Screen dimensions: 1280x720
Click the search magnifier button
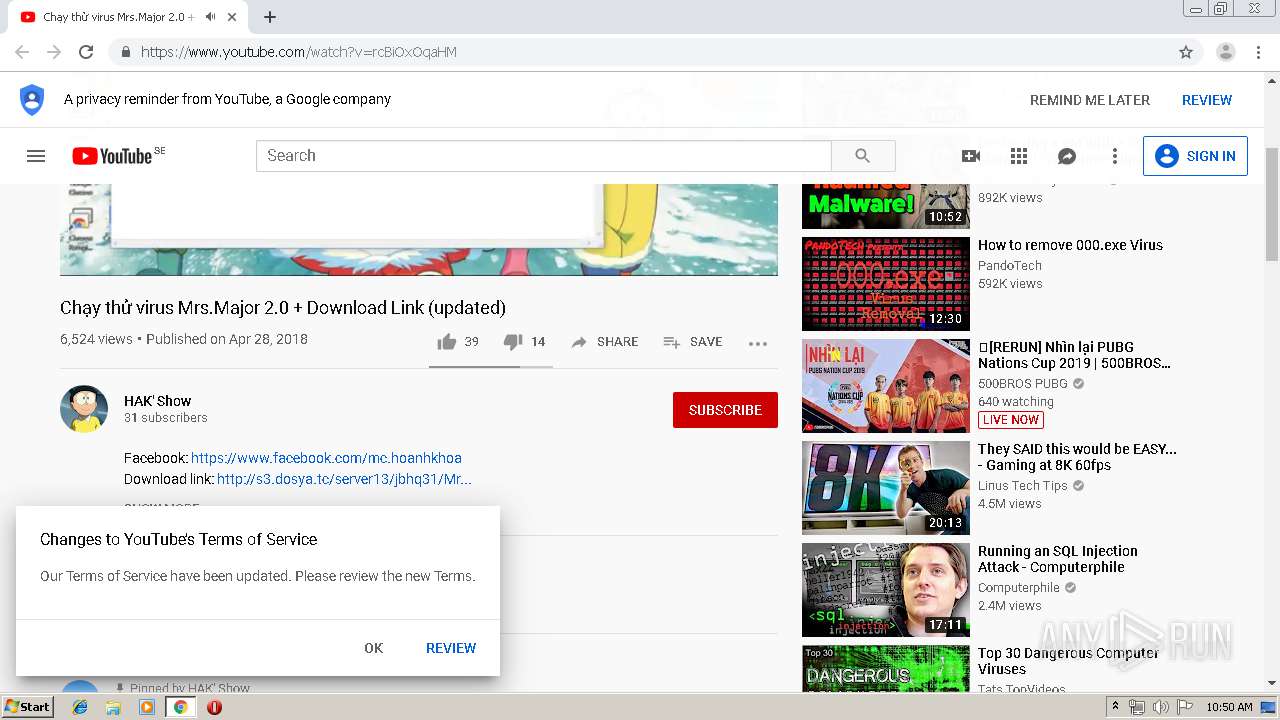click(x=863, y=156)
